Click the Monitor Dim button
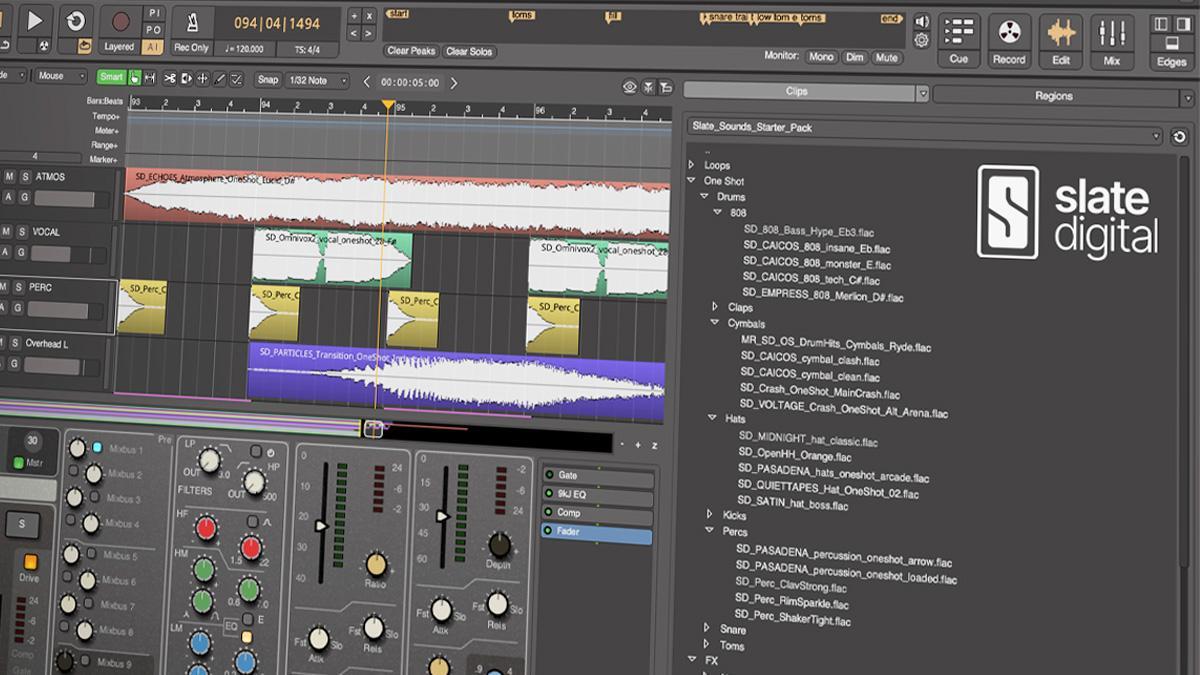Screen dimensions: 1200x675 (854, 57)
